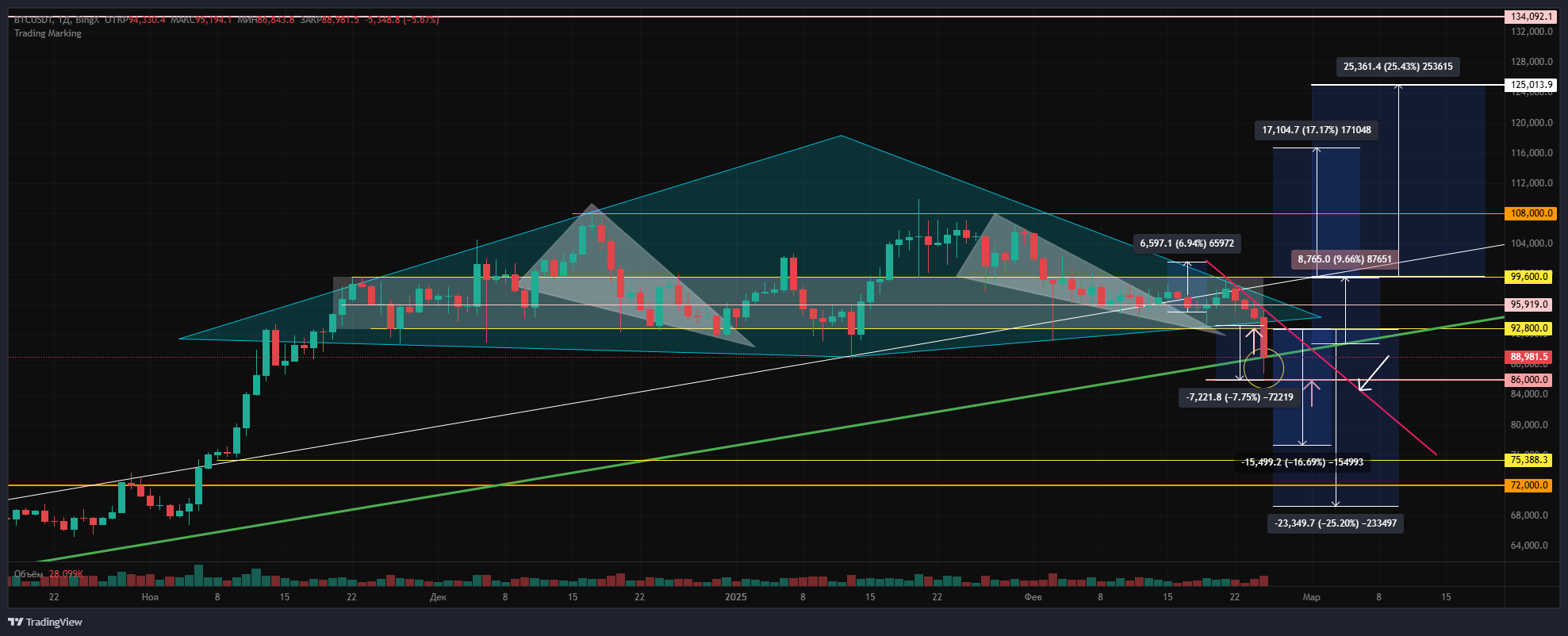Click the red 88,981.5 current price label
This screenshot has width=1568, height=636.
[x=1528, y=357]
